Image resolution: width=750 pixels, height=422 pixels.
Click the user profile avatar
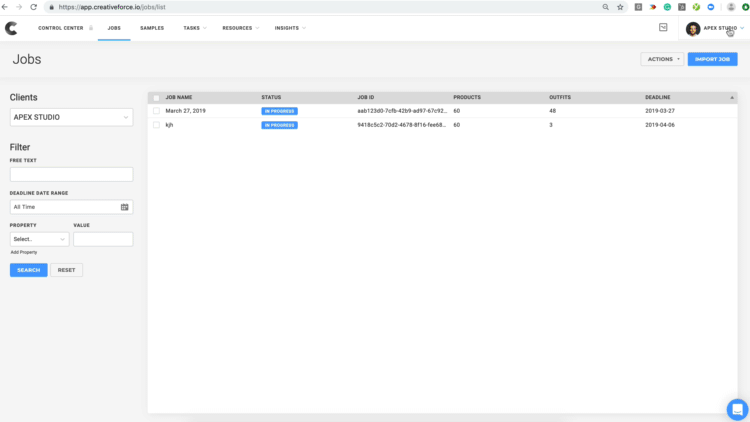693,29
